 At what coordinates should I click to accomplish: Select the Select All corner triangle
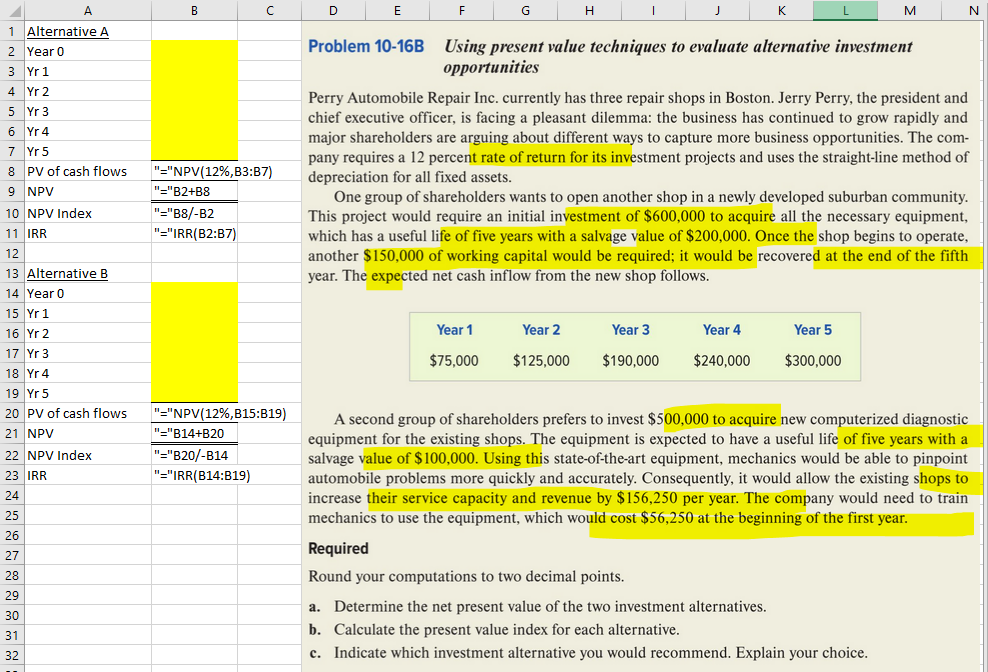(13, 10)
